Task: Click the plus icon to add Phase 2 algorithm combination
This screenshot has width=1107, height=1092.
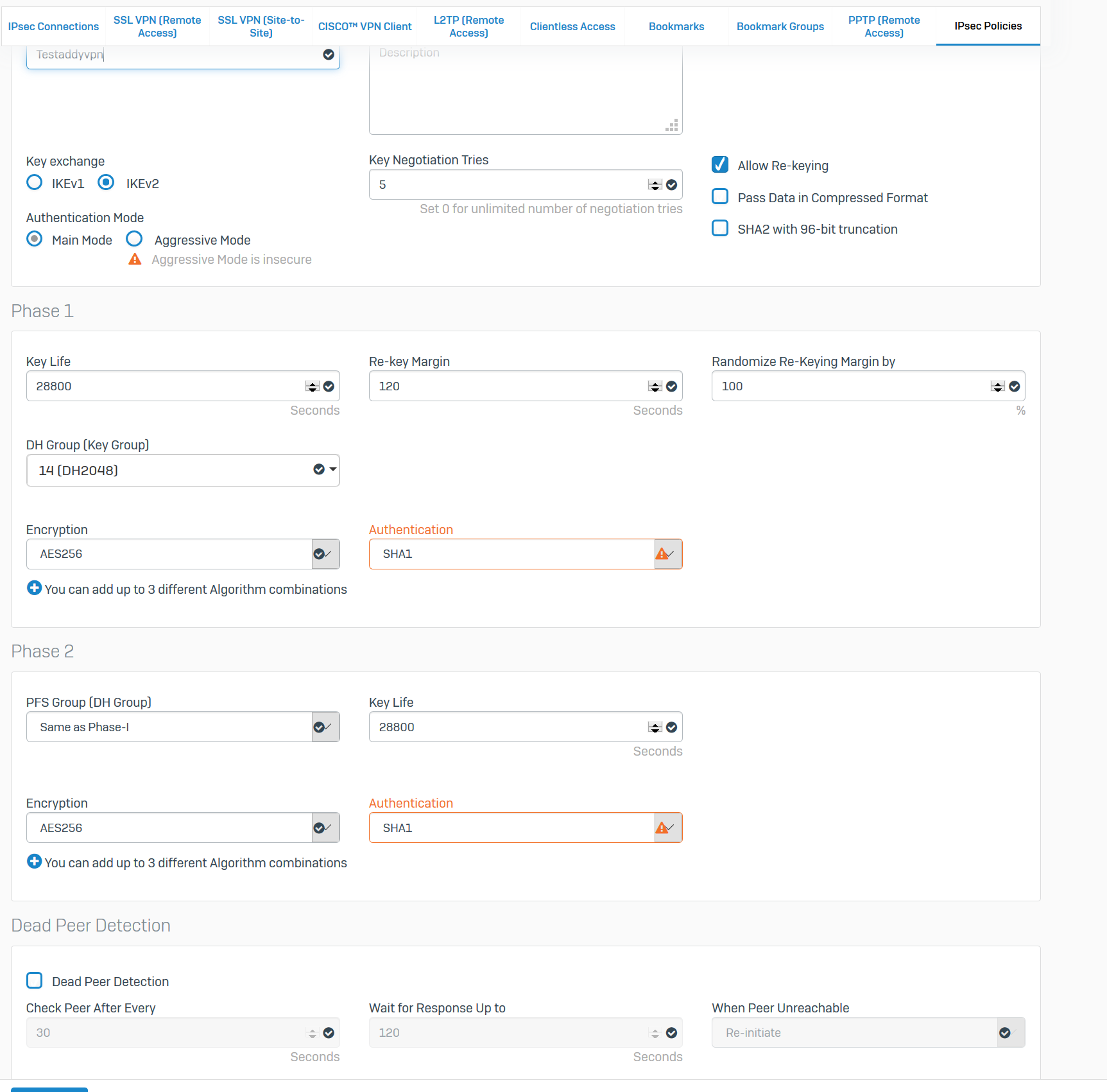Action: click(x=35, y=862)
